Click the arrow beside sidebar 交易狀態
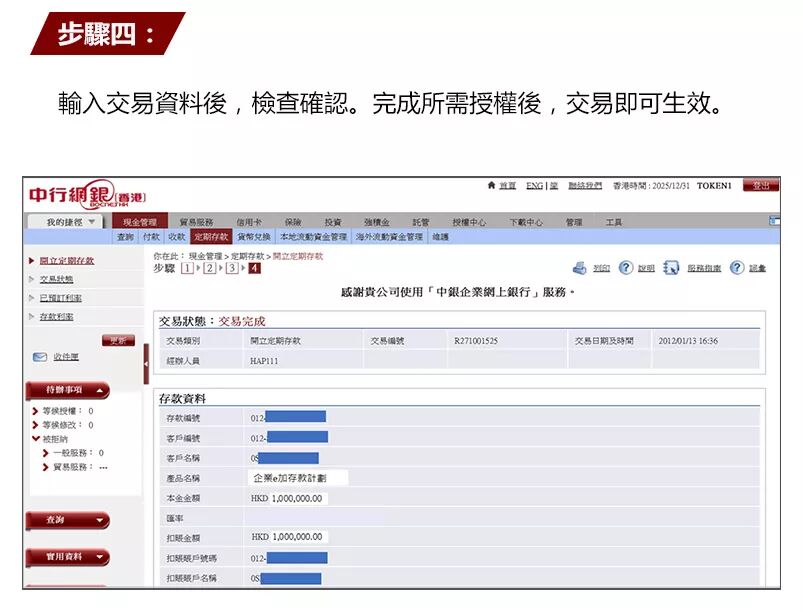Screen dimensions: 803x612 pyautogui.click(x=32, y=279)
